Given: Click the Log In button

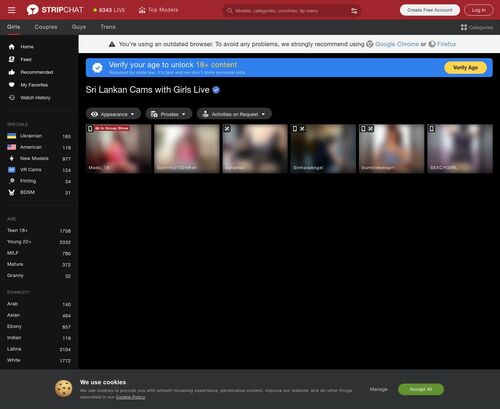Looking at the screenshot, I should (479, 10).
